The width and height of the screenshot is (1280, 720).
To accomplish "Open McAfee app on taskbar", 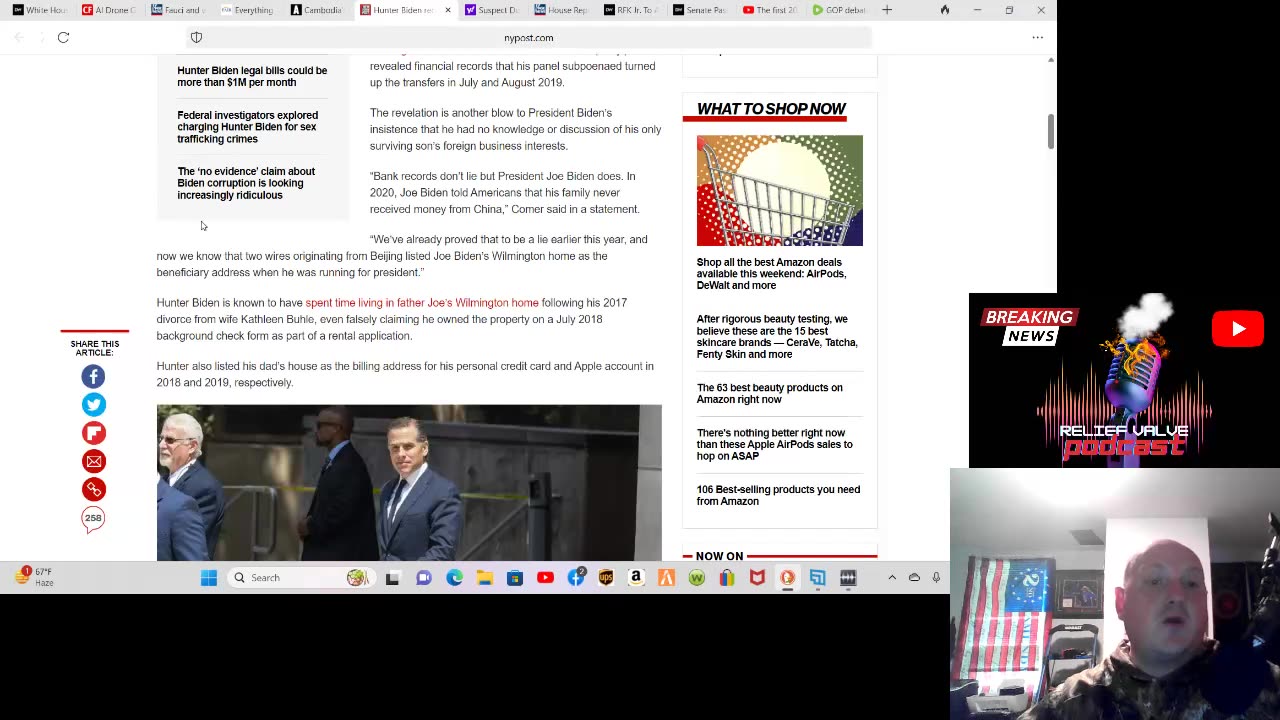I will (757, 577).
